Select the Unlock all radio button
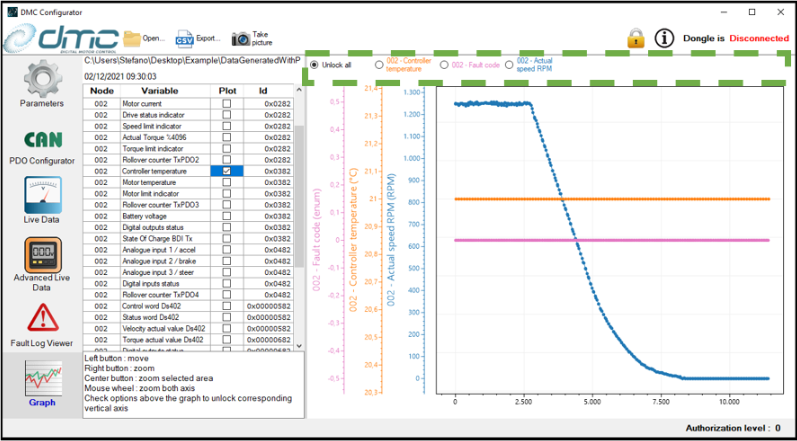Screen dimensions: 797x441 coord(314,65)
